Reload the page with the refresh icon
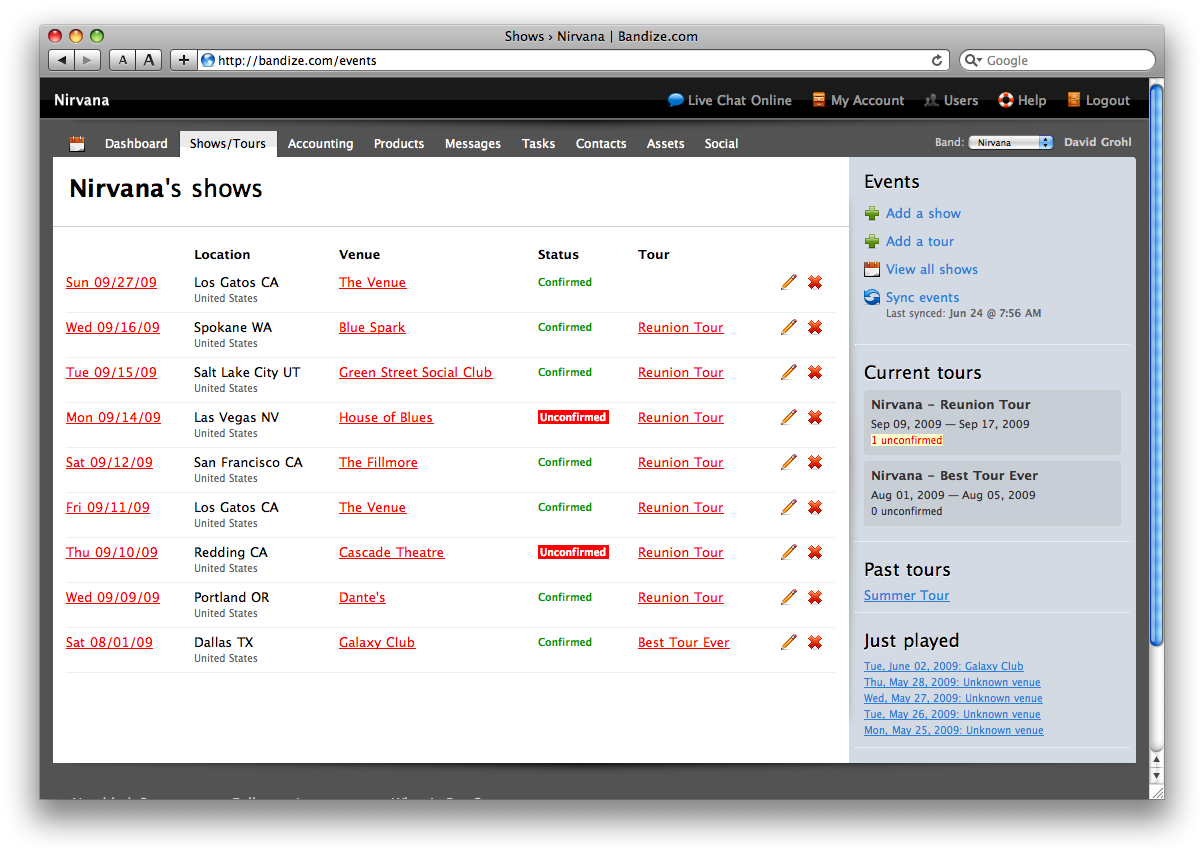 pos(937,60)
